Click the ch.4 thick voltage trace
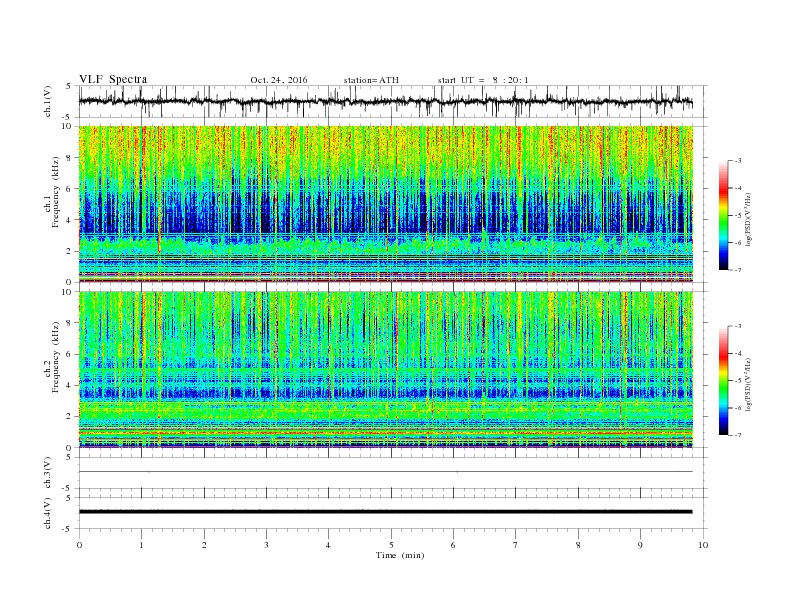 coord(385,512)
